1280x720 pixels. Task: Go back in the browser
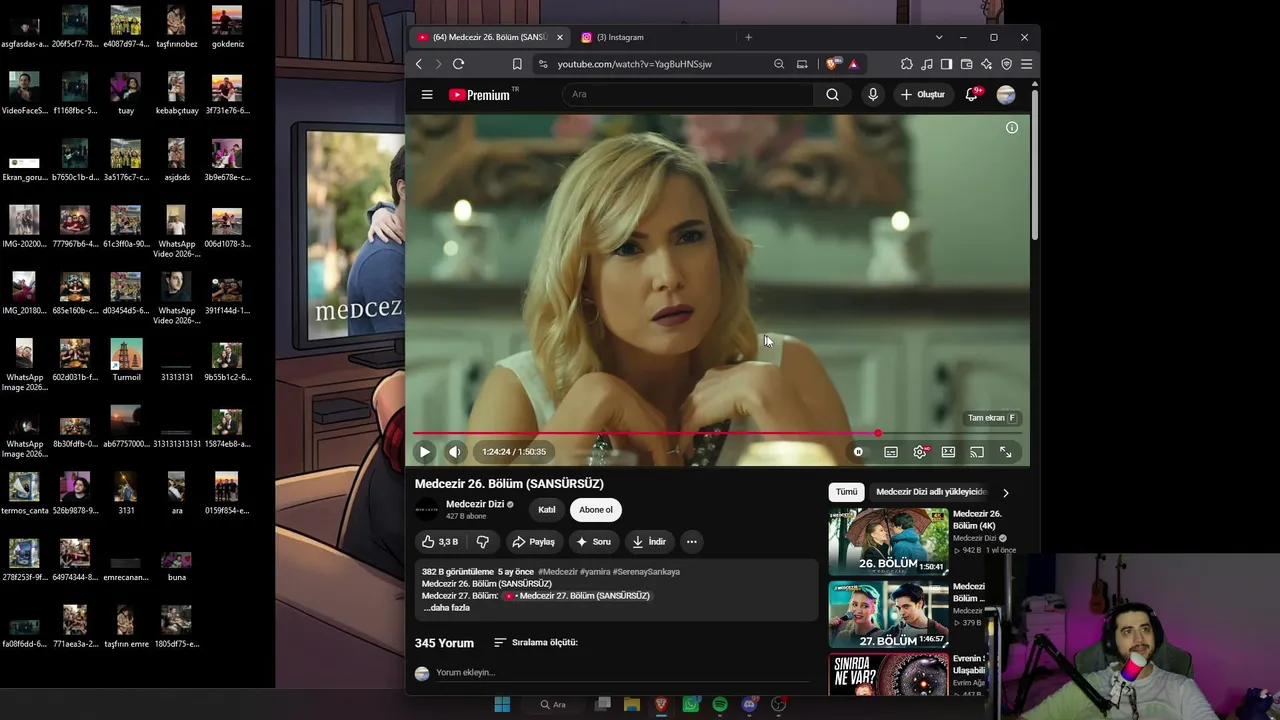419,64
